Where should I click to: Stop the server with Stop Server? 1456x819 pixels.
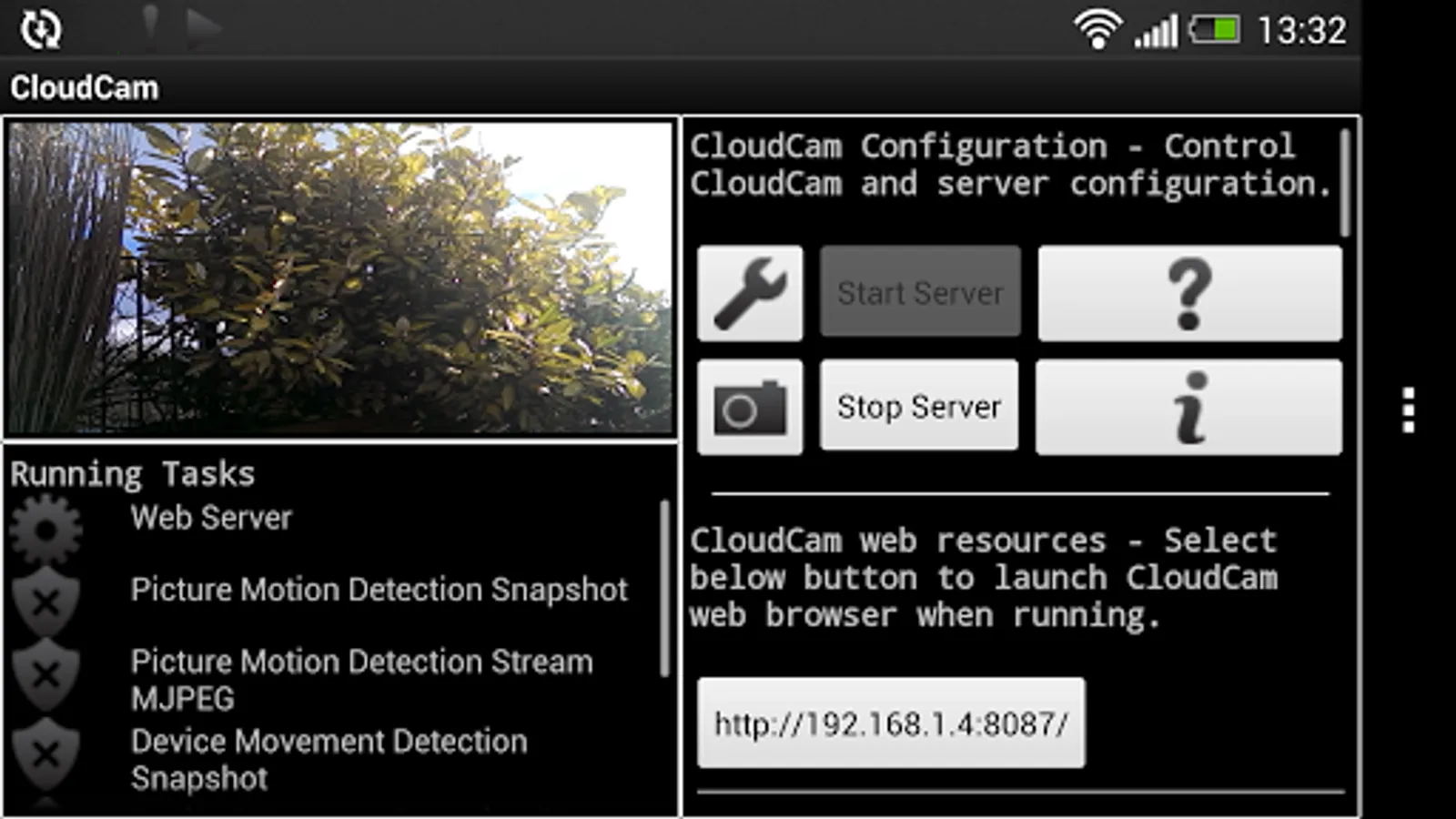pyautogui.click(x=919, y=406)
